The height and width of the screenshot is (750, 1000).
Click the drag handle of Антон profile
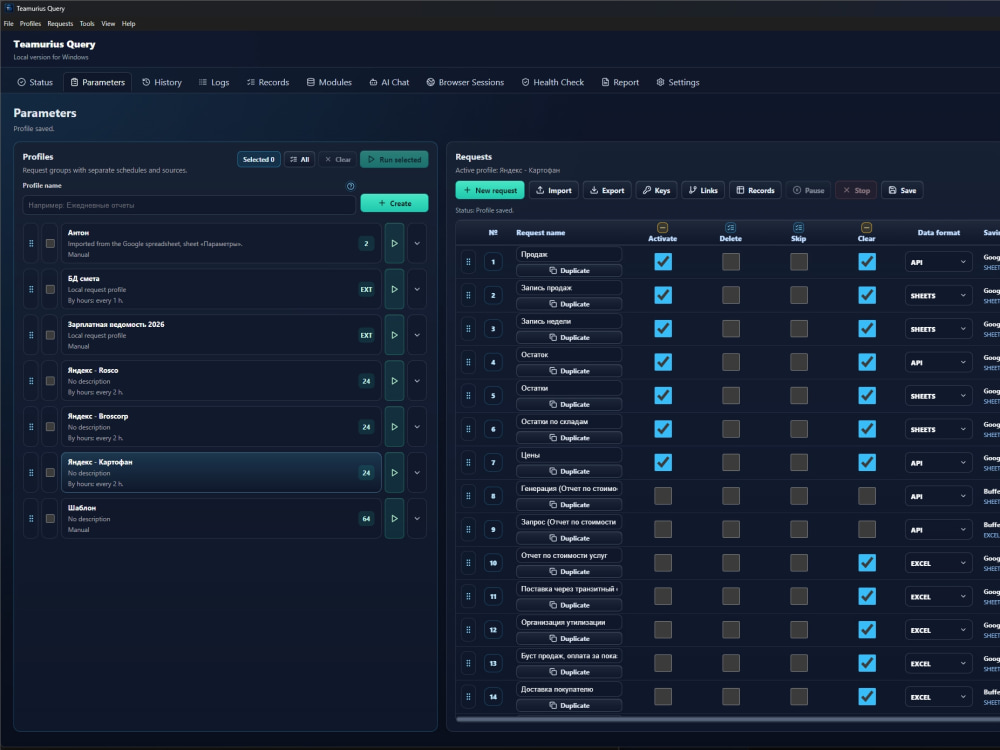click(x=31, y=244)
